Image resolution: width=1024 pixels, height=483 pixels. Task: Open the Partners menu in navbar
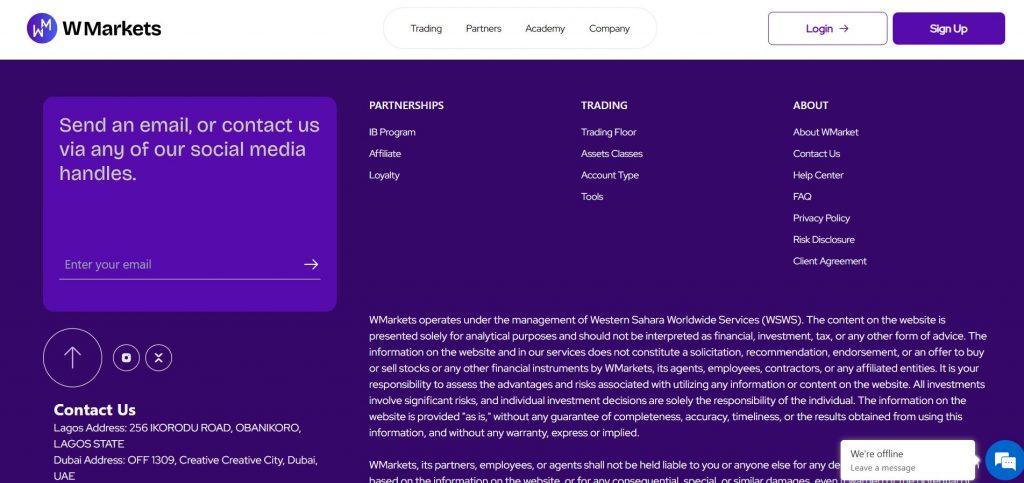483,29
